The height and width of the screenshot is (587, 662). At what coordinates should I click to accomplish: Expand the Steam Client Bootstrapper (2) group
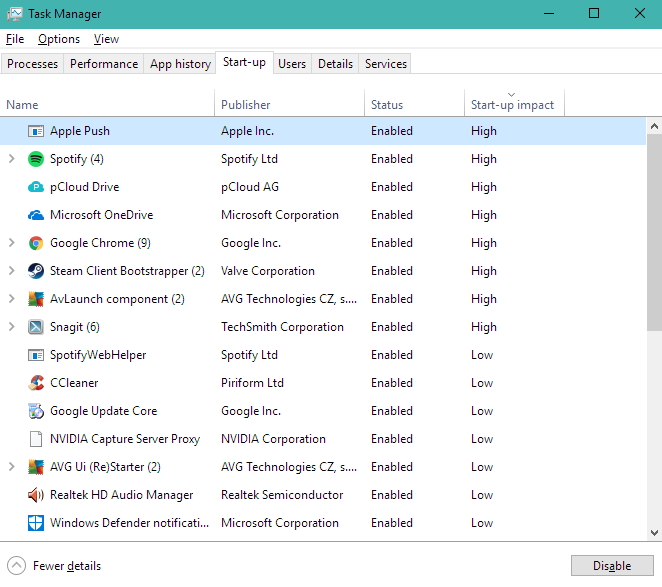[x=12, y=271]
